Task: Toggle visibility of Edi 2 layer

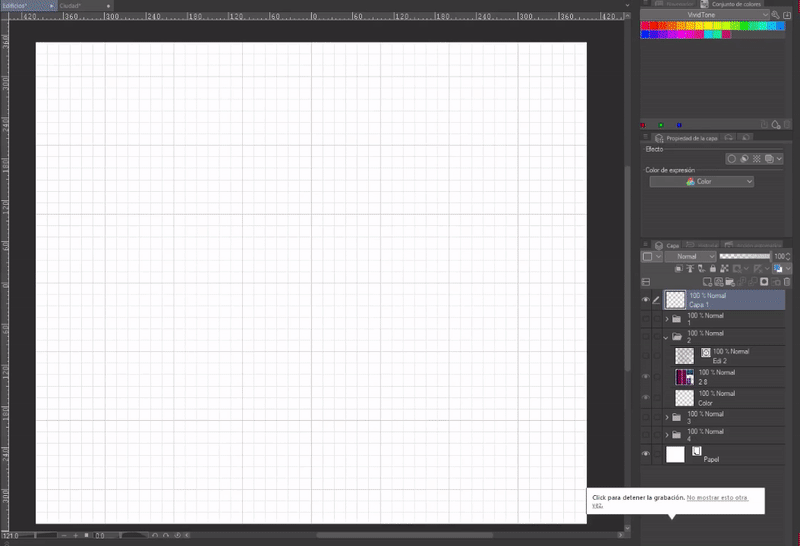Action: point(645,356)
